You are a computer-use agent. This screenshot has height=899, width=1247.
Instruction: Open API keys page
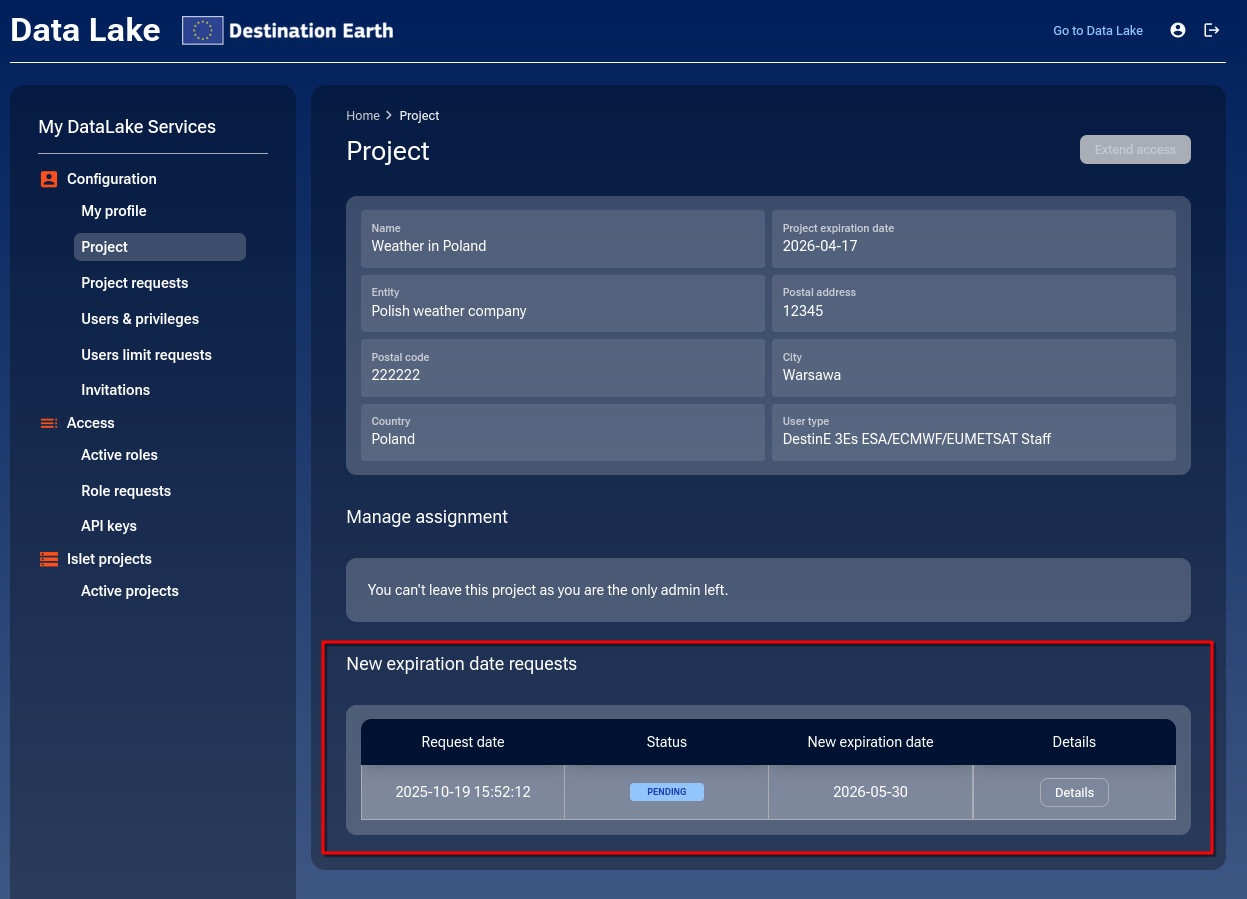109,526
